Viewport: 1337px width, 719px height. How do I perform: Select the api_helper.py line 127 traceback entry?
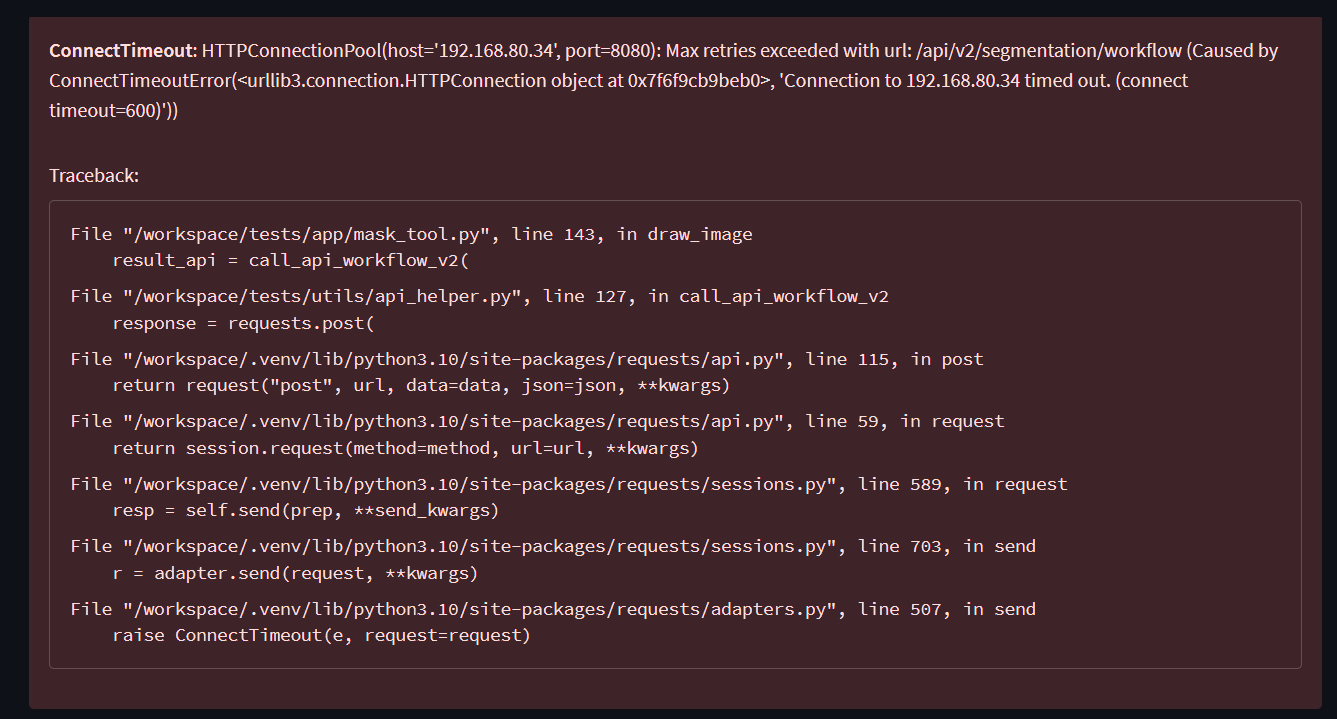point(479,296)
